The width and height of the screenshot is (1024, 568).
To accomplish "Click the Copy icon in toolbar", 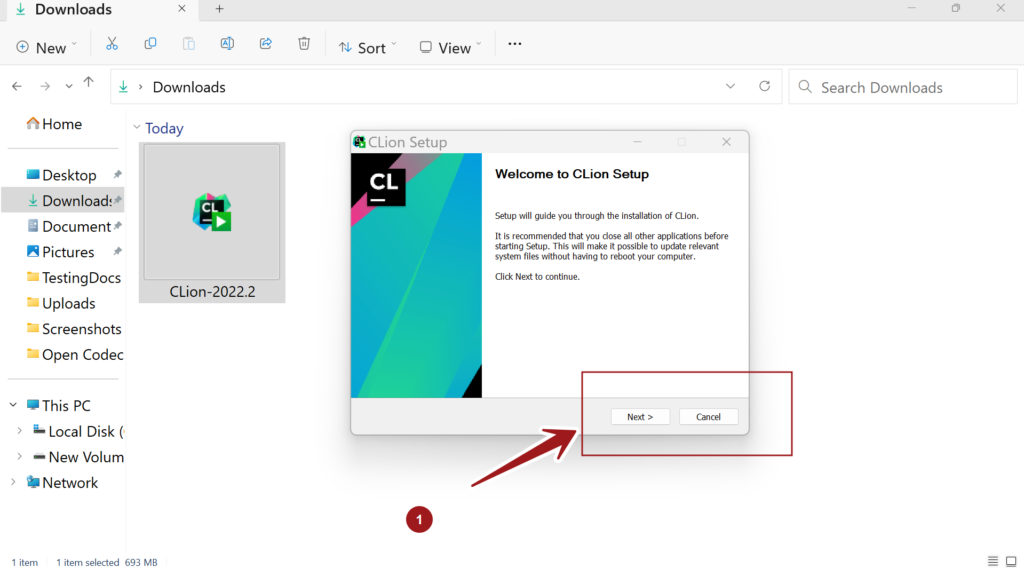I will [150, 45].
